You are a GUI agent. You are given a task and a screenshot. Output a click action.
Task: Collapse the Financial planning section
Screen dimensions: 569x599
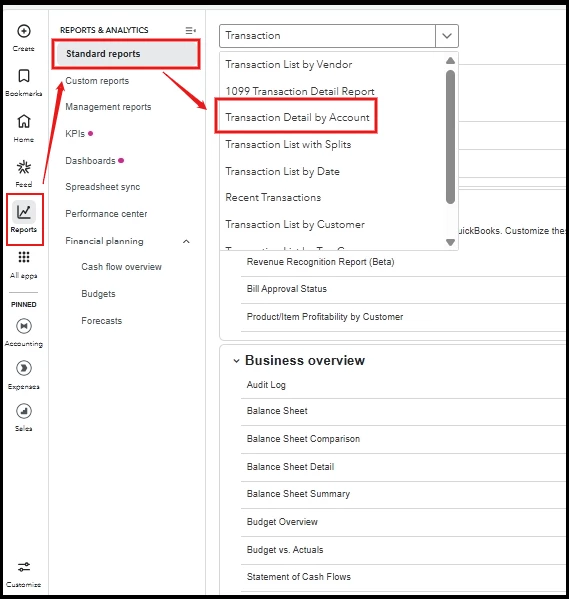(186, 241)
